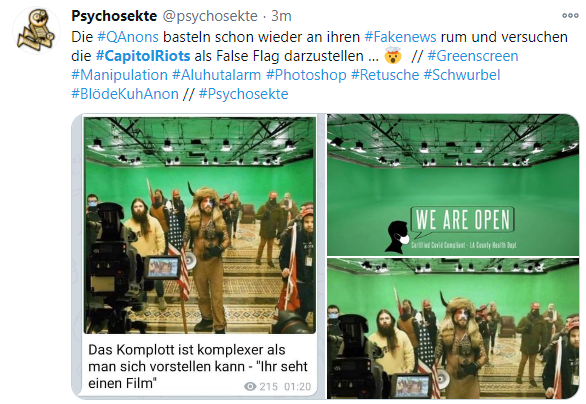
Task: Open the #Photoshop hashtag
Action: point(306,75)
